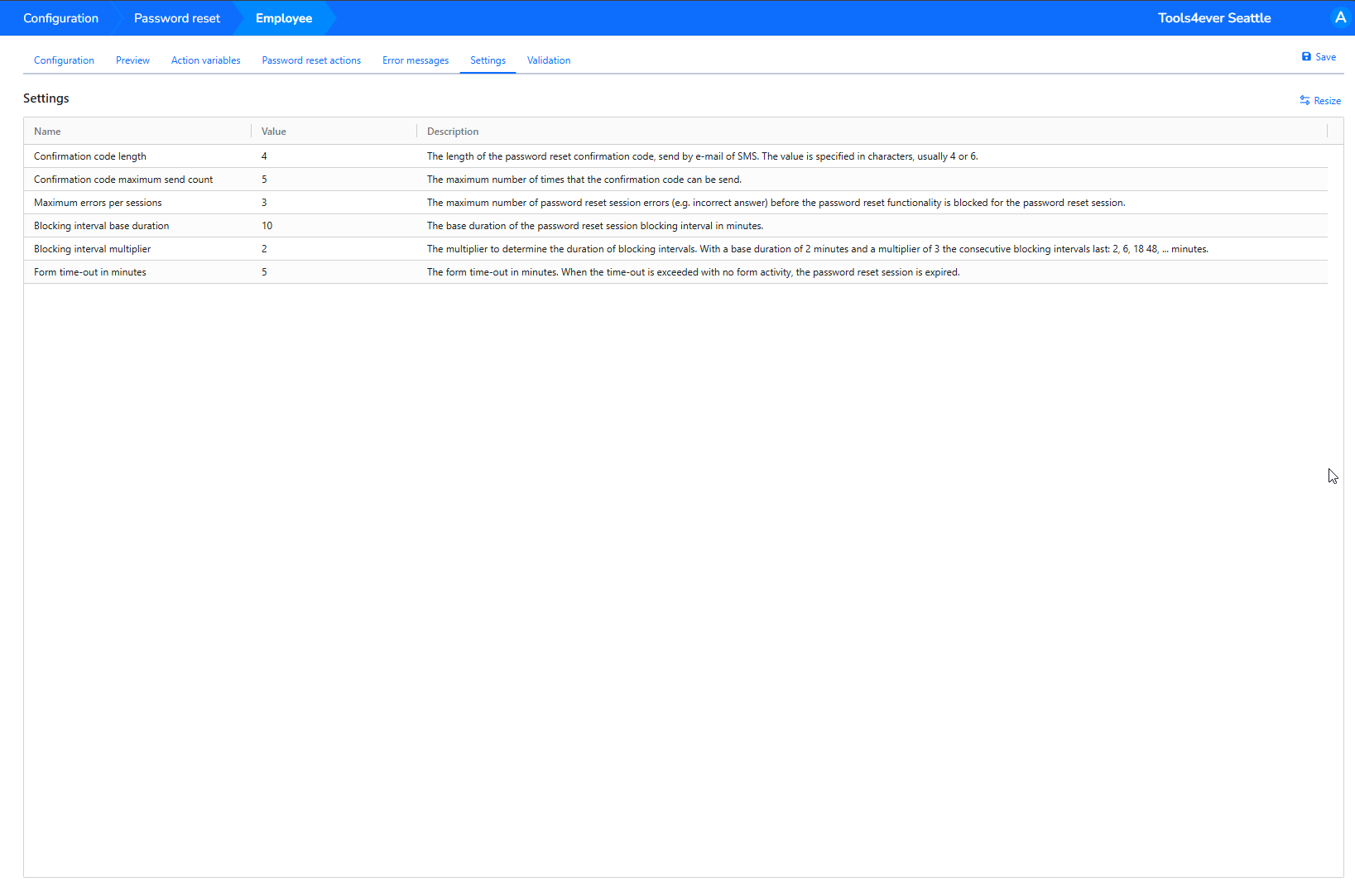Image resolution: width=1355 pixels, height=896 pixels.
Task: Sort by the Name column header
Action: [47, 132]
